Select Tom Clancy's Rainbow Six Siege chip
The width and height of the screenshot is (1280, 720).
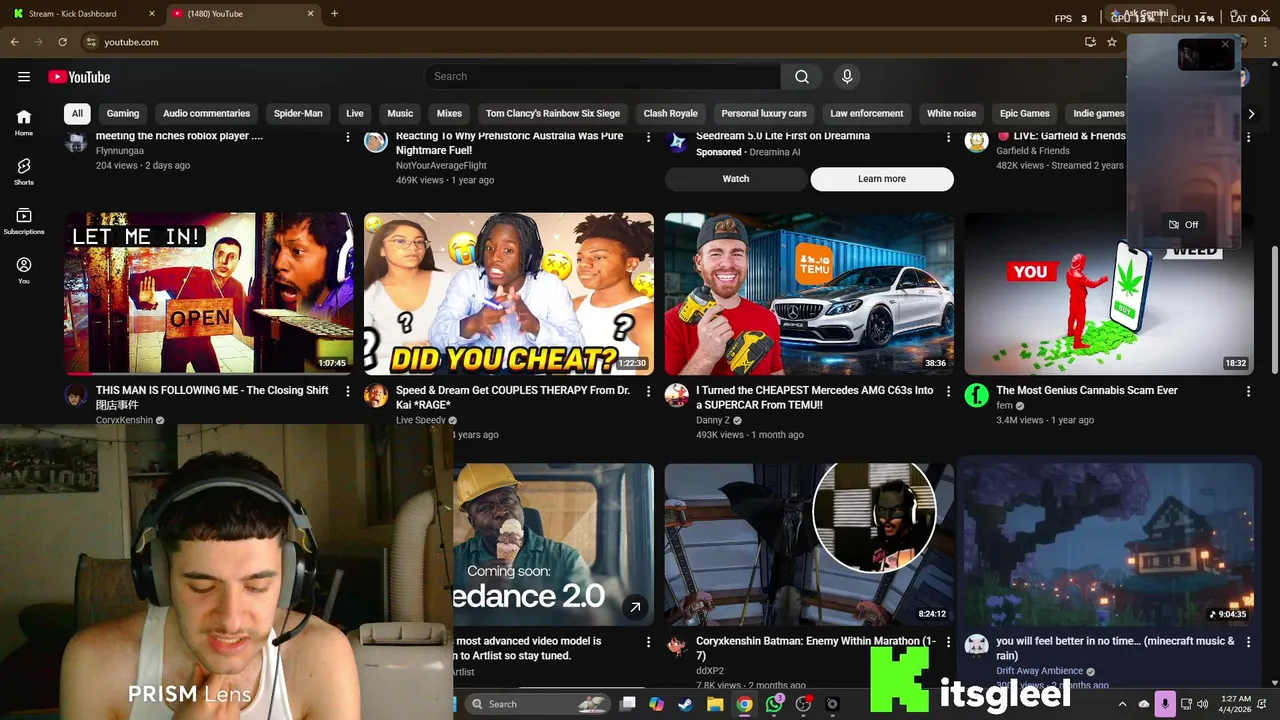[553, 113]
